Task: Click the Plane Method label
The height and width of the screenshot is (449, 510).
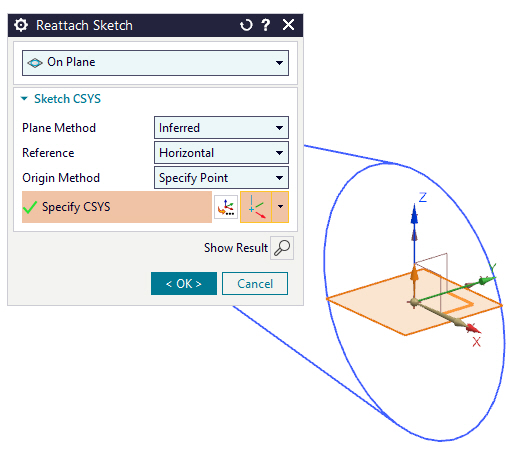Action: click(59, 128)
